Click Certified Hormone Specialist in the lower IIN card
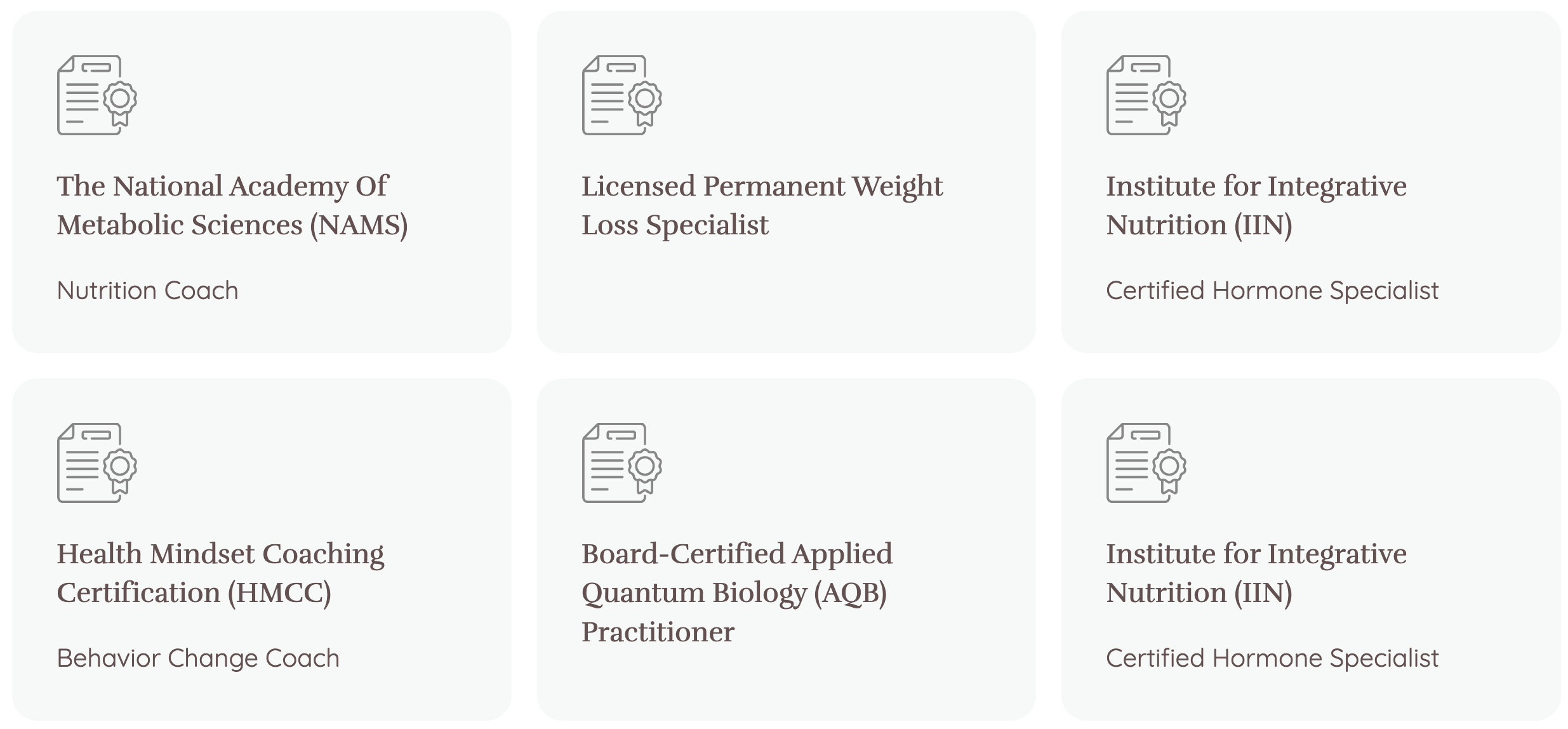Screen dimensions: 1568x729 1272,659
